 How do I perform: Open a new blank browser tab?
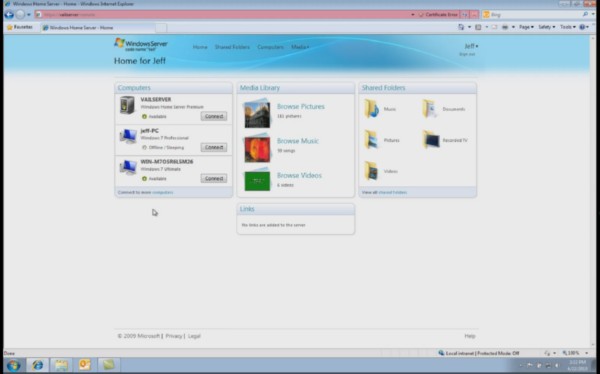(161, 28)
